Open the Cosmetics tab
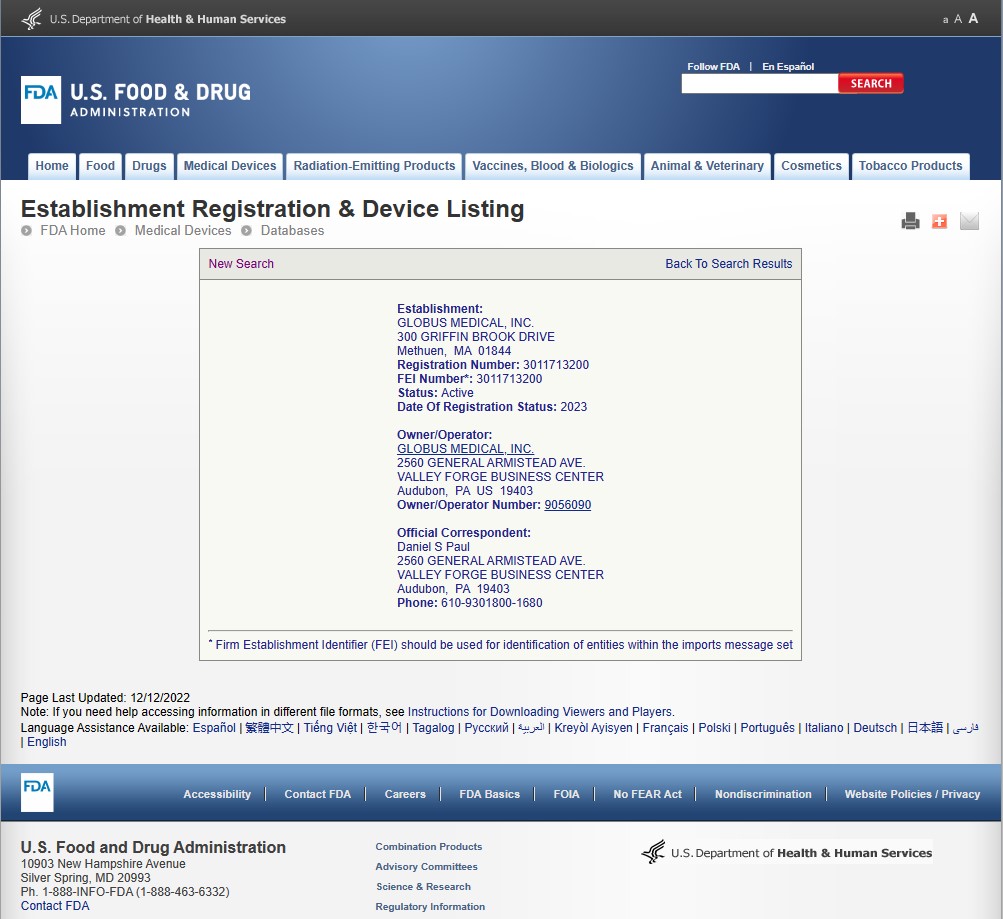The width and height of the screenshot is (1003, 919). 812,166
